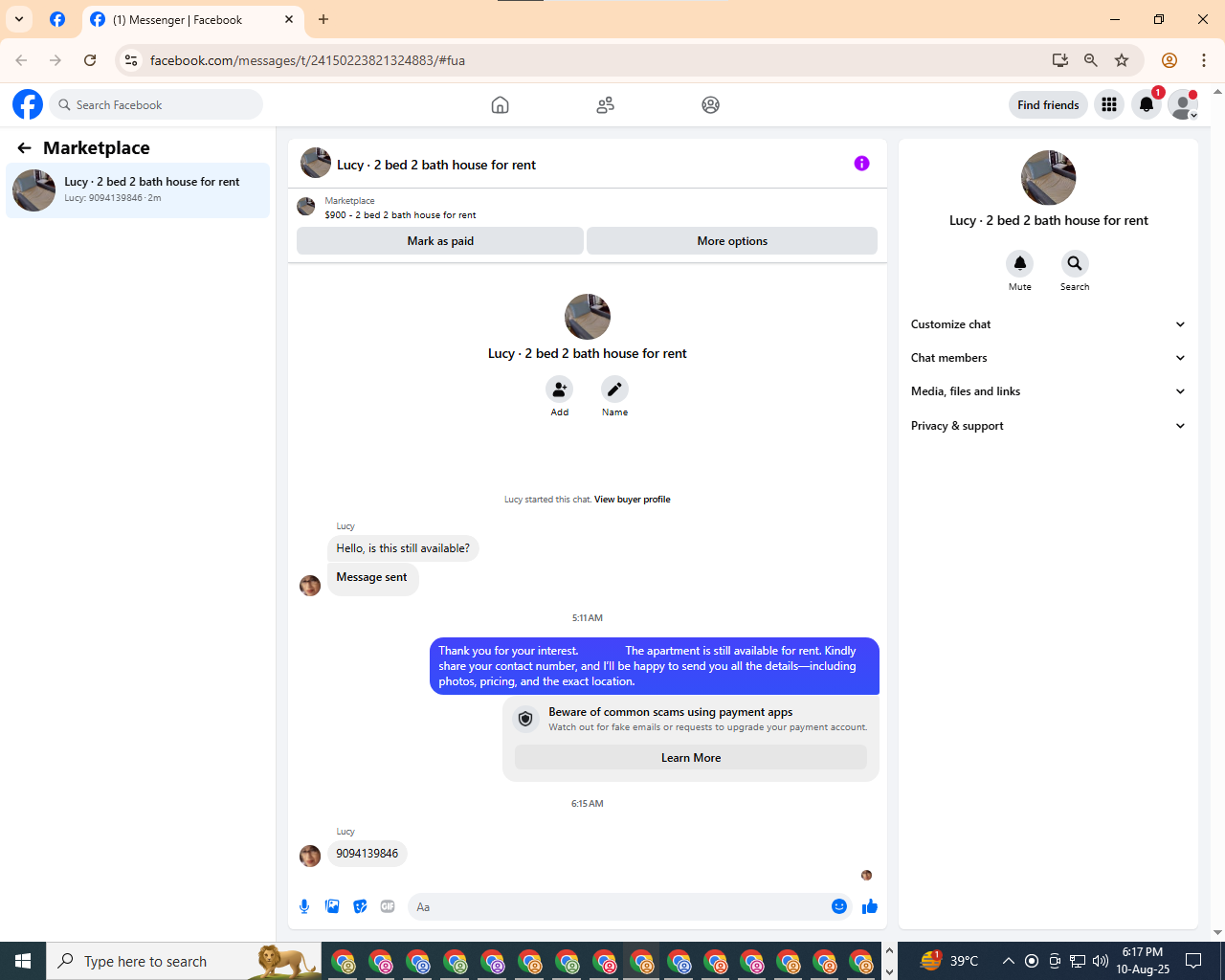The image size is (1225, 980).
Task: Open weather widget showing 39°C
Action: [949, 961]
